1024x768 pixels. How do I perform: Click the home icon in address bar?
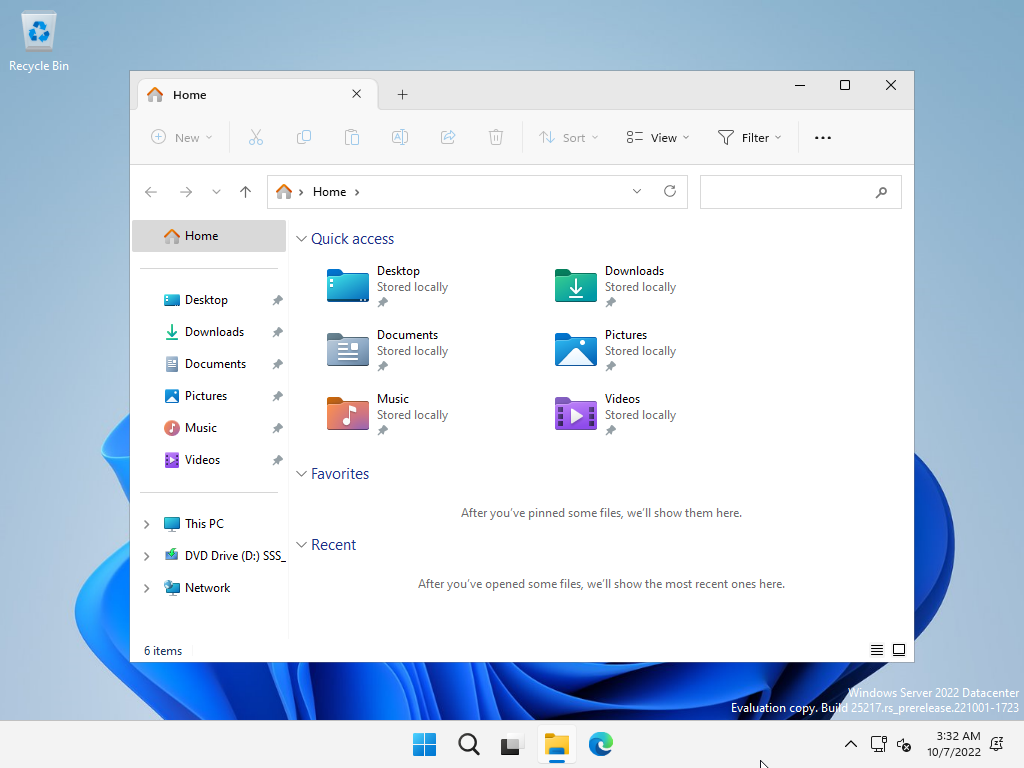pyautogui.click(x=283, y=191)
